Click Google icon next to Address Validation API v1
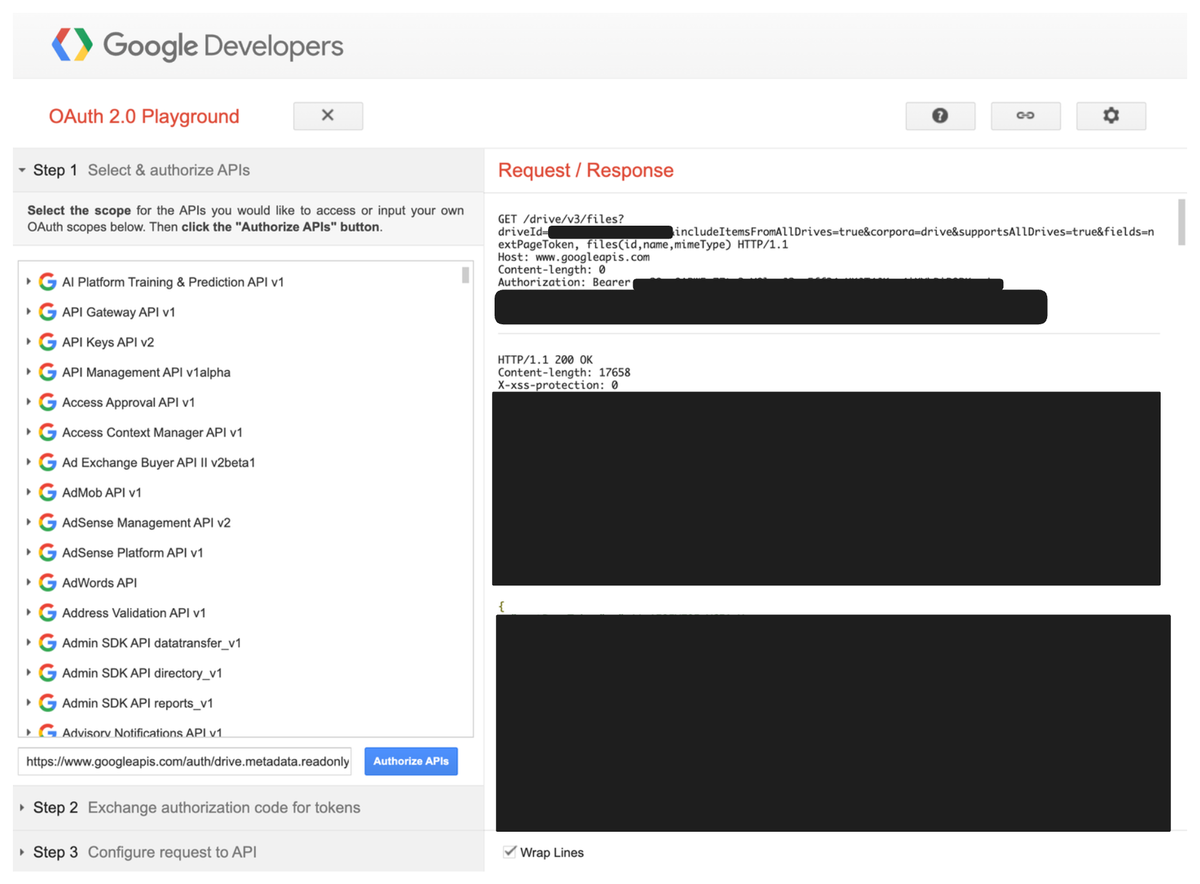This screenshot has width=1200, height=884. (x=47, y=612)
